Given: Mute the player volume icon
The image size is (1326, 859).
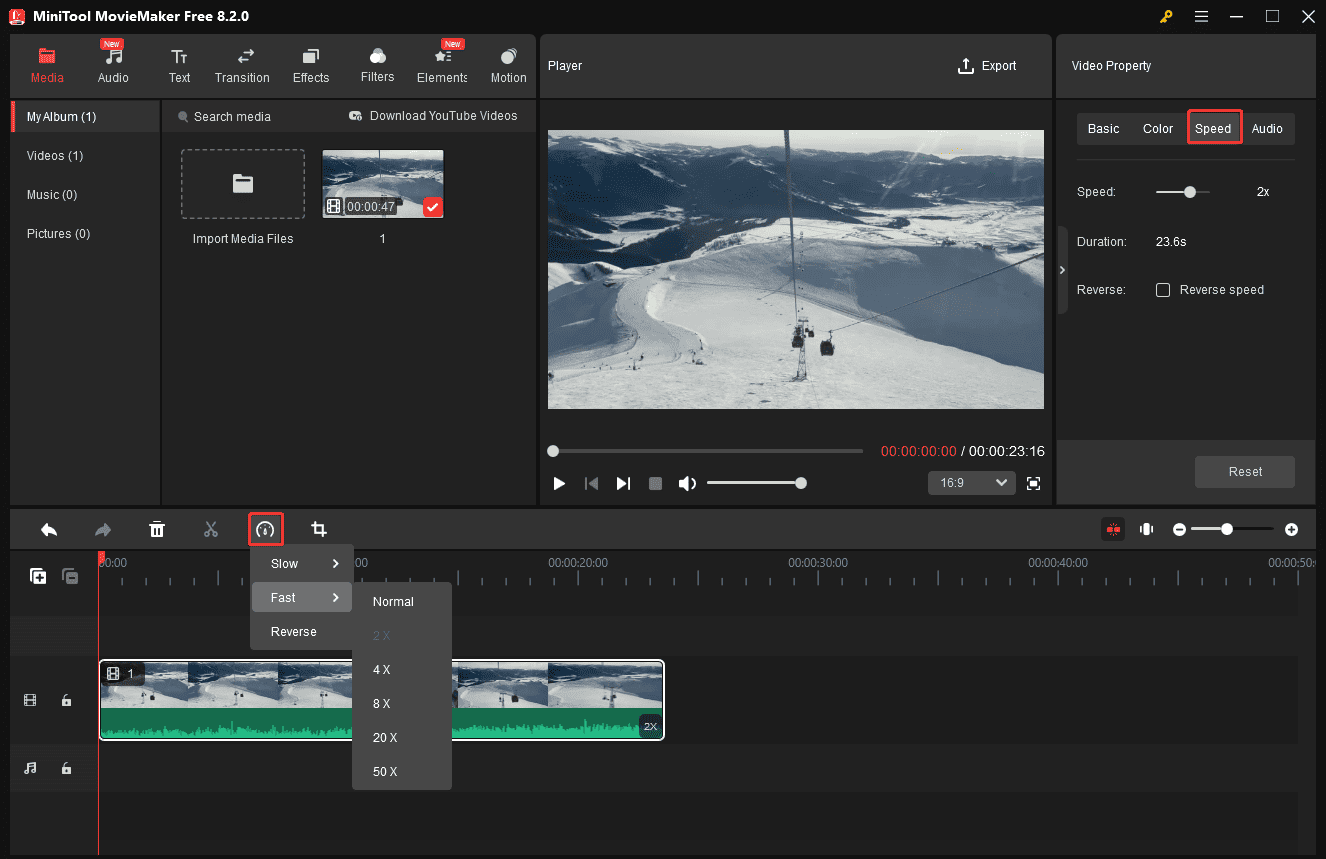Looking at the screenshot, I should point(687,484).
